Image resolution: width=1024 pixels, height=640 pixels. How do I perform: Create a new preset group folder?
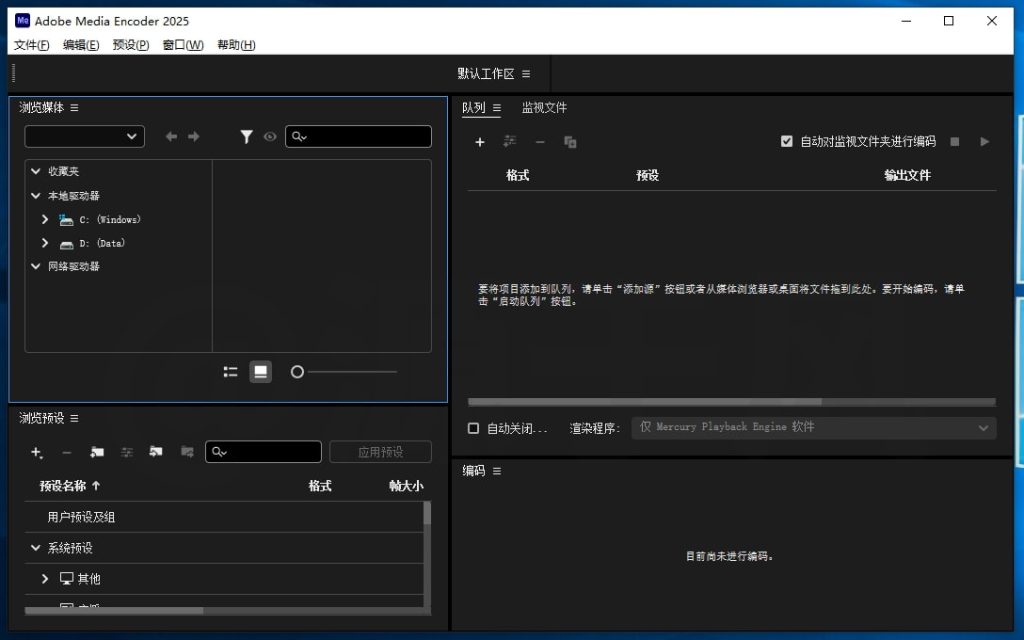(97, 452)
